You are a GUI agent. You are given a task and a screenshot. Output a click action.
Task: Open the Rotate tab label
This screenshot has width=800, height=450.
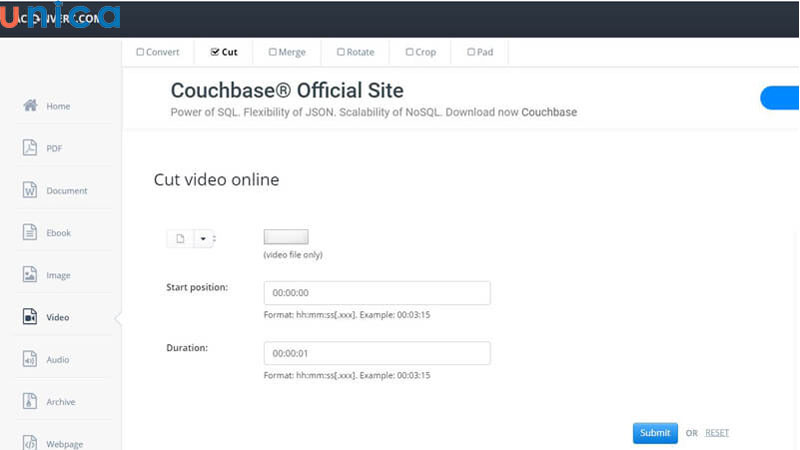coord(360,52)
